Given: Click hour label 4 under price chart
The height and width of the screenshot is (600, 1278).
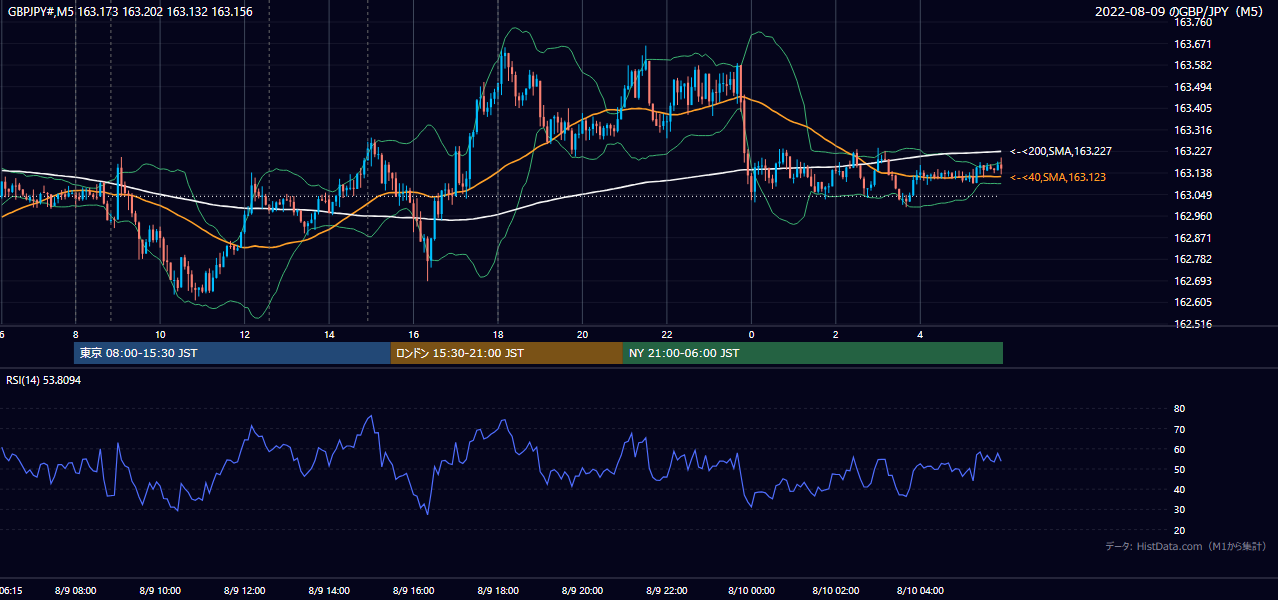Looking at the screenshot, I should tap(920, 334).
